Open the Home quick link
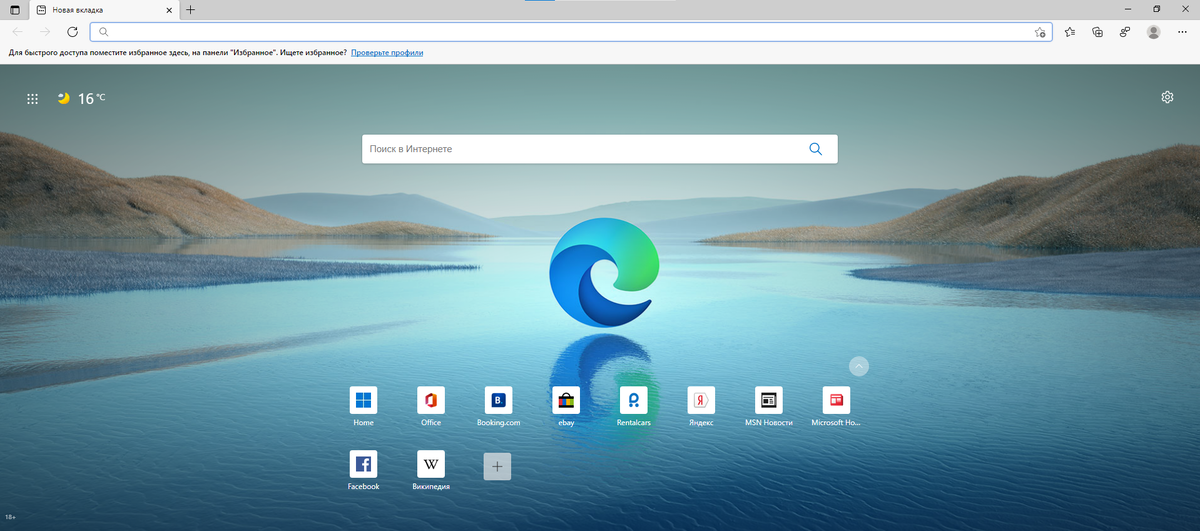This screenshot has width=1200, height=531. coord(363,407)
